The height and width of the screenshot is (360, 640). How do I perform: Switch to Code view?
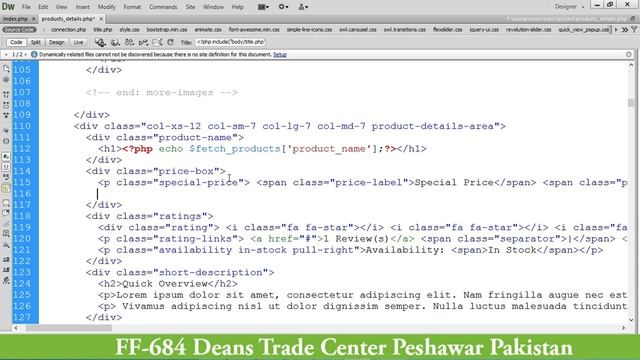[x=16, y=42]
